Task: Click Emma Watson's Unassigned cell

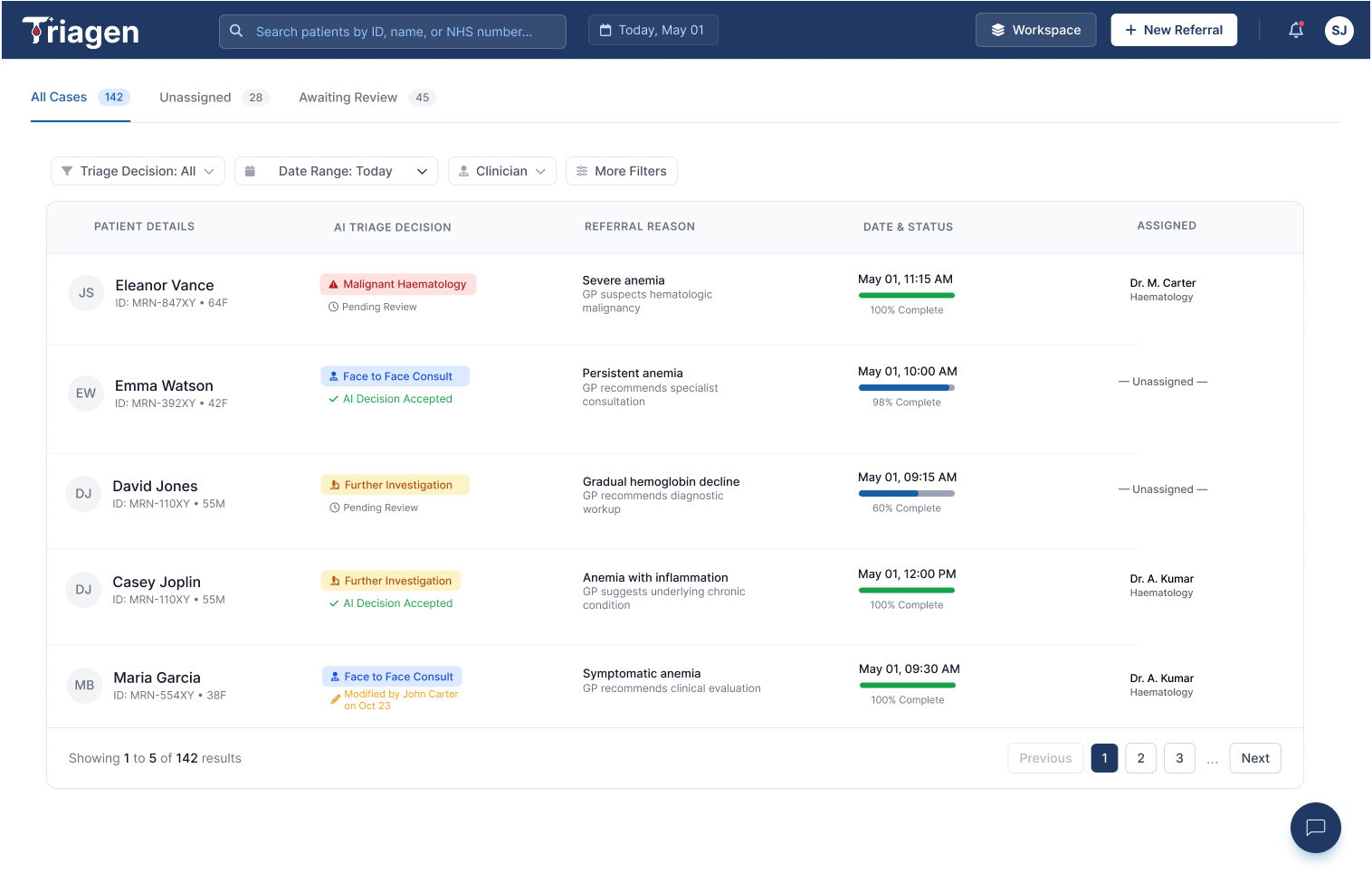Action: (x=1163, y=382)
